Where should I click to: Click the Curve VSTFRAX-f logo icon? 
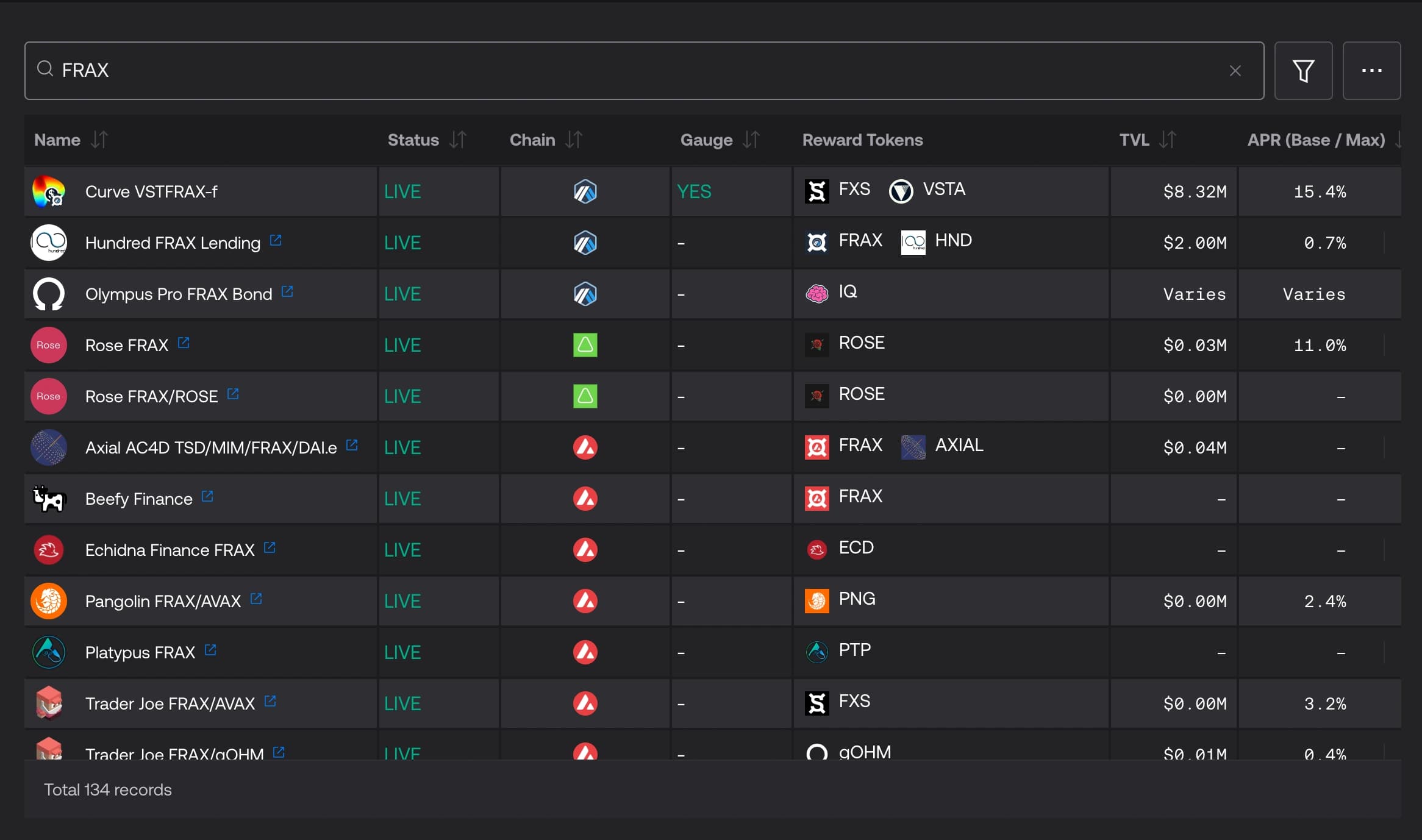click(x=49, y=191)
